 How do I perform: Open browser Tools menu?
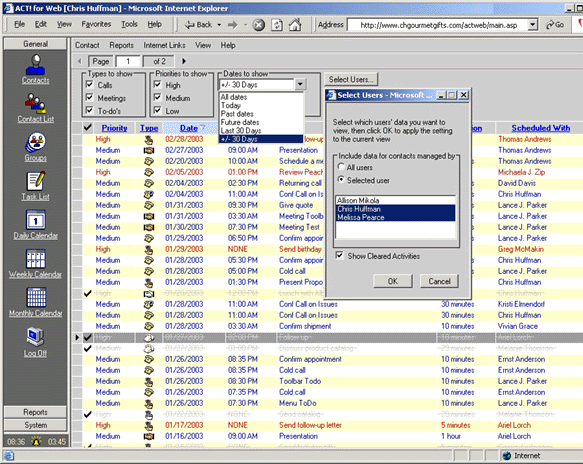[x=129, y=24]
